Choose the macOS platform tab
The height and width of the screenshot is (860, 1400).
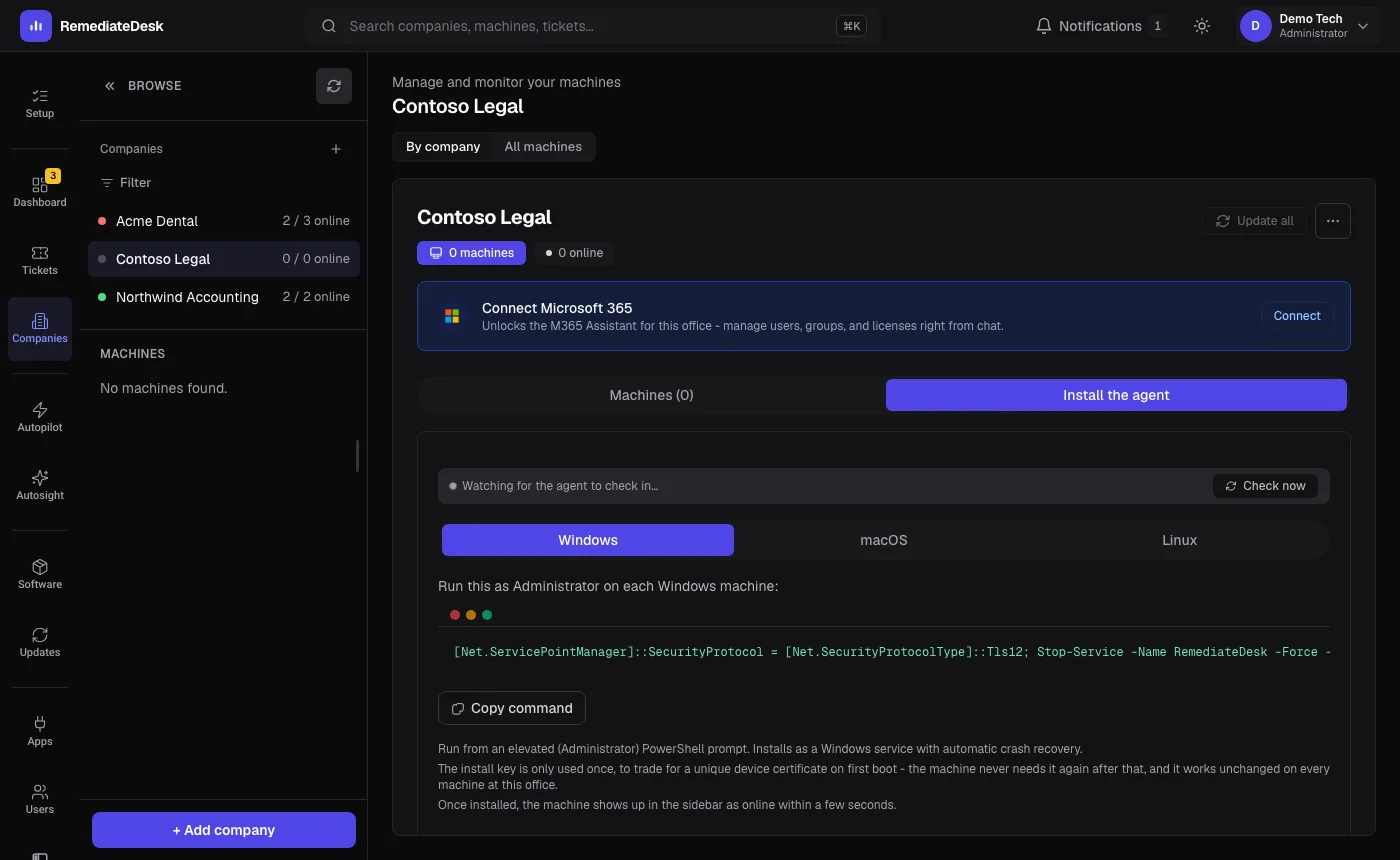click(x=884, y=540)
